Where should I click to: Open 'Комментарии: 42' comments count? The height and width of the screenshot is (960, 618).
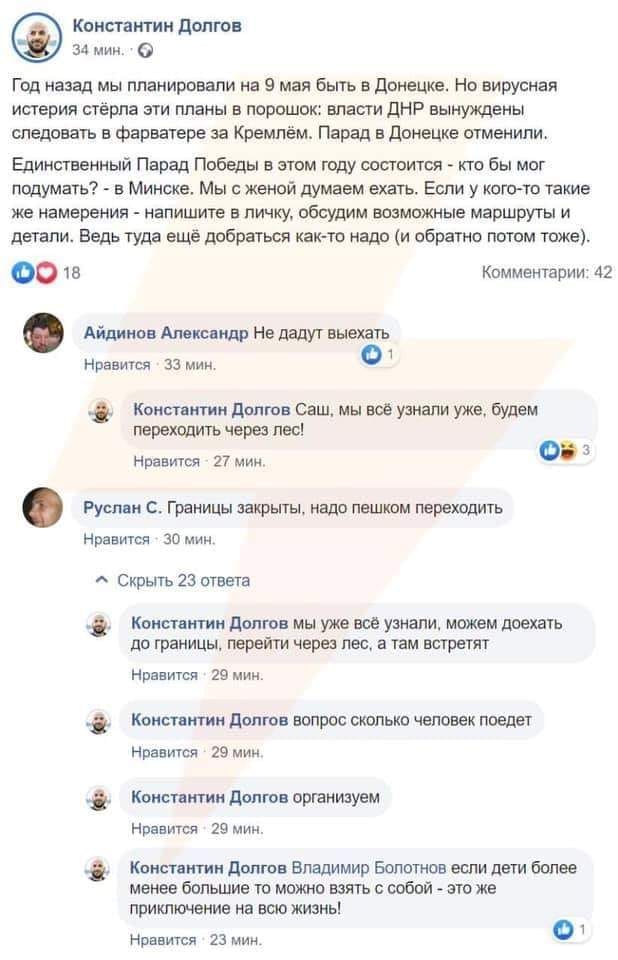[x=547, y=272]
